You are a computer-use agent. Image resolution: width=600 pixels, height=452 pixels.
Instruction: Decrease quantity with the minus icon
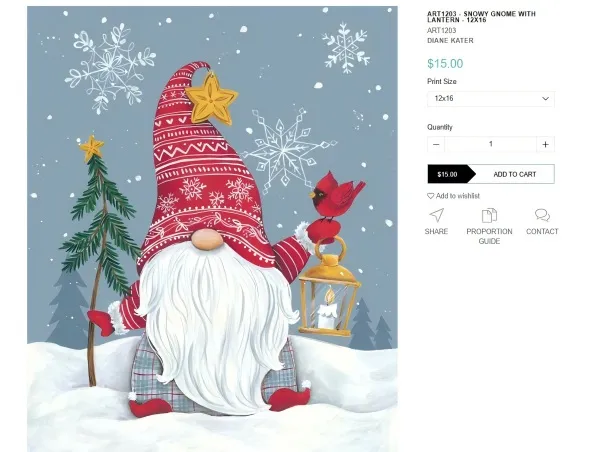tap(436, 144)
